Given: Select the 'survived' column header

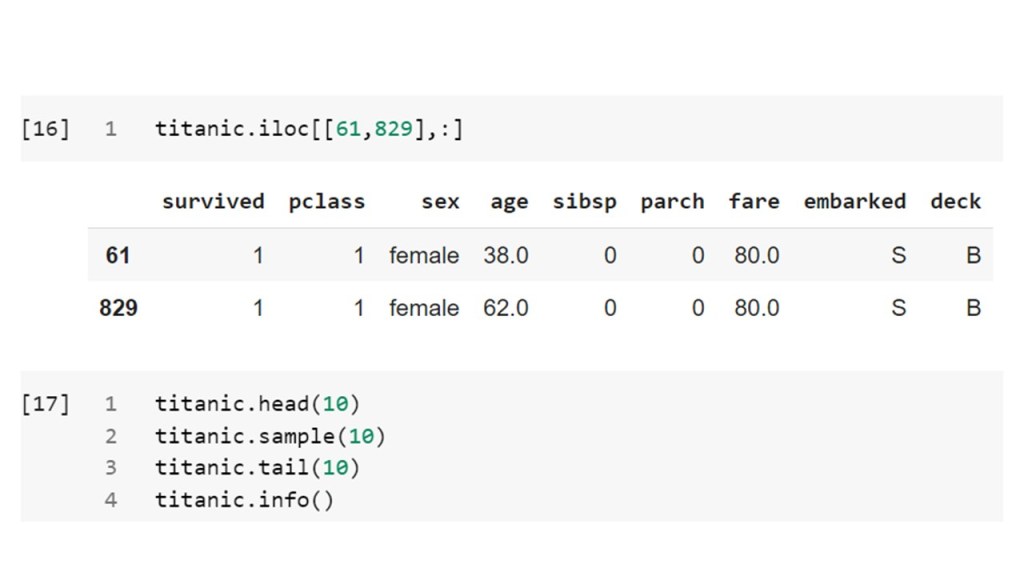Looking at the screenshot, I should pyautogui.click(x=213, y=201).
